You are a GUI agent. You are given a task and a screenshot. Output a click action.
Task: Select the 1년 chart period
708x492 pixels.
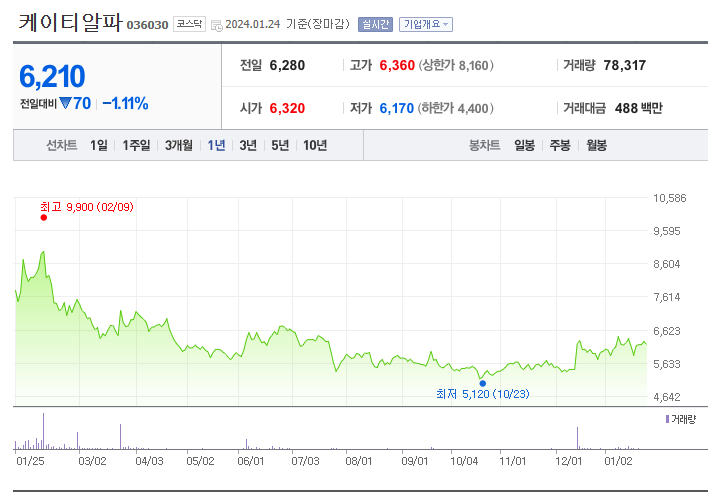pyautogui.click(x=216, y=145)
